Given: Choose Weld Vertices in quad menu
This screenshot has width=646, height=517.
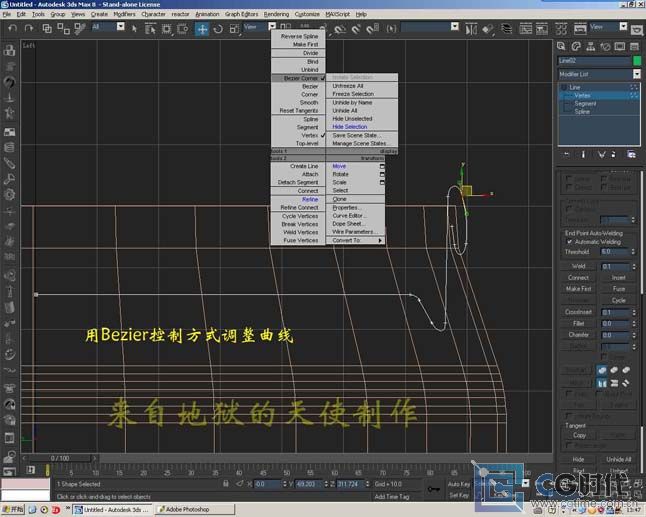Looking at the screenshot, I should 298,232.
